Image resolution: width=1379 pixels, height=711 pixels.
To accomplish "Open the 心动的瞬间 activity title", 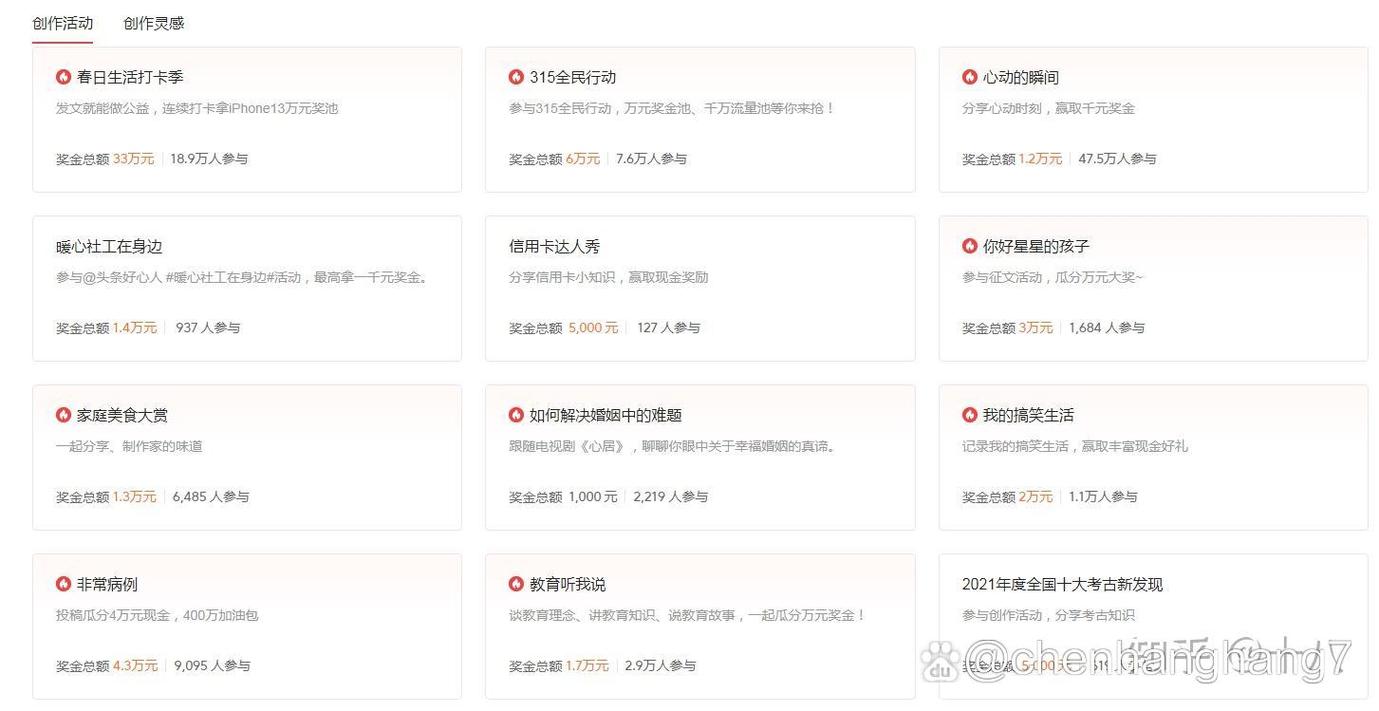I will [1021, 77].
